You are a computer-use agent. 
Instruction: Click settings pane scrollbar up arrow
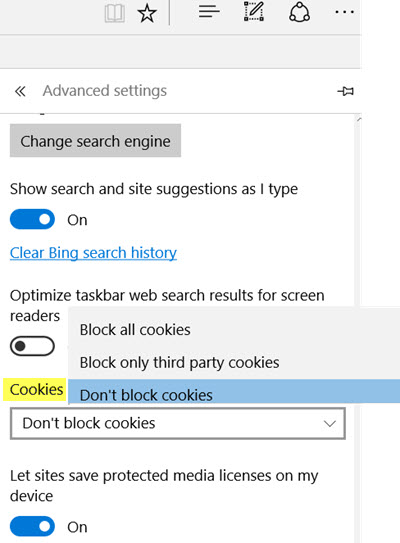point(358,119)
